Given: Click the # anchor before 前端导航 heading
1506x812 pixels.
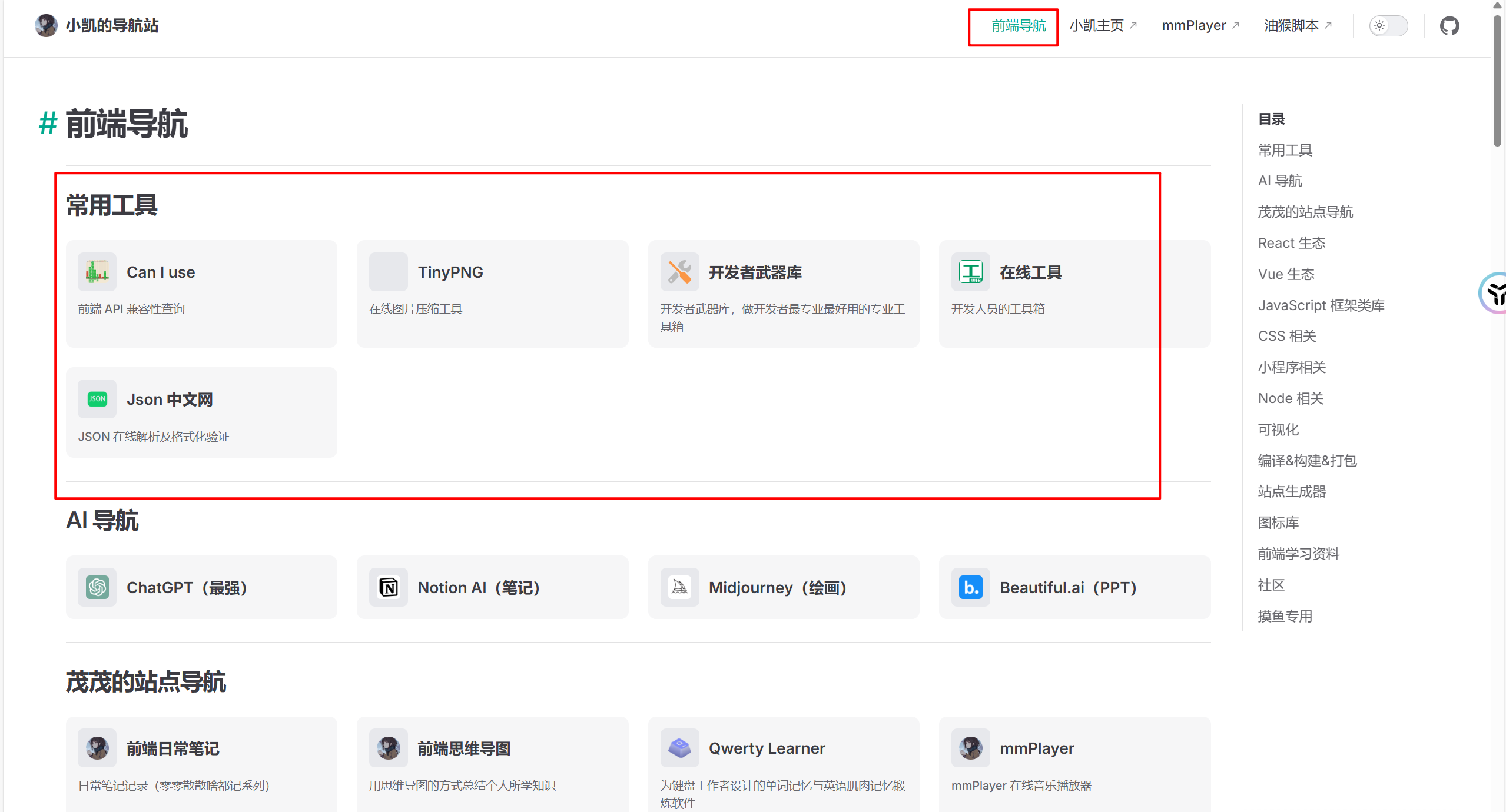Looking at the screenshot, I should [48, 124].
